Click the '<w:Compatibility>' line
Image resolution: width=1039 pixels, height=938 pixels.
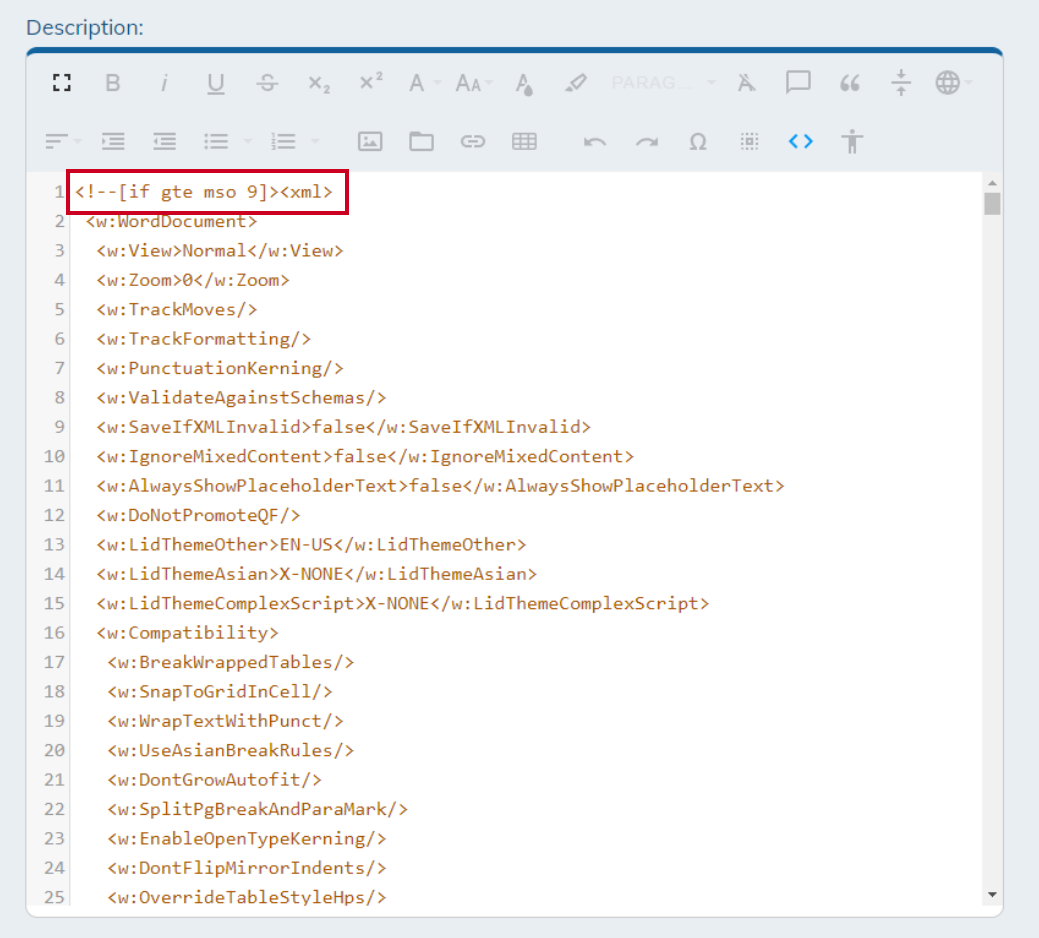click(x=188, y=633)
